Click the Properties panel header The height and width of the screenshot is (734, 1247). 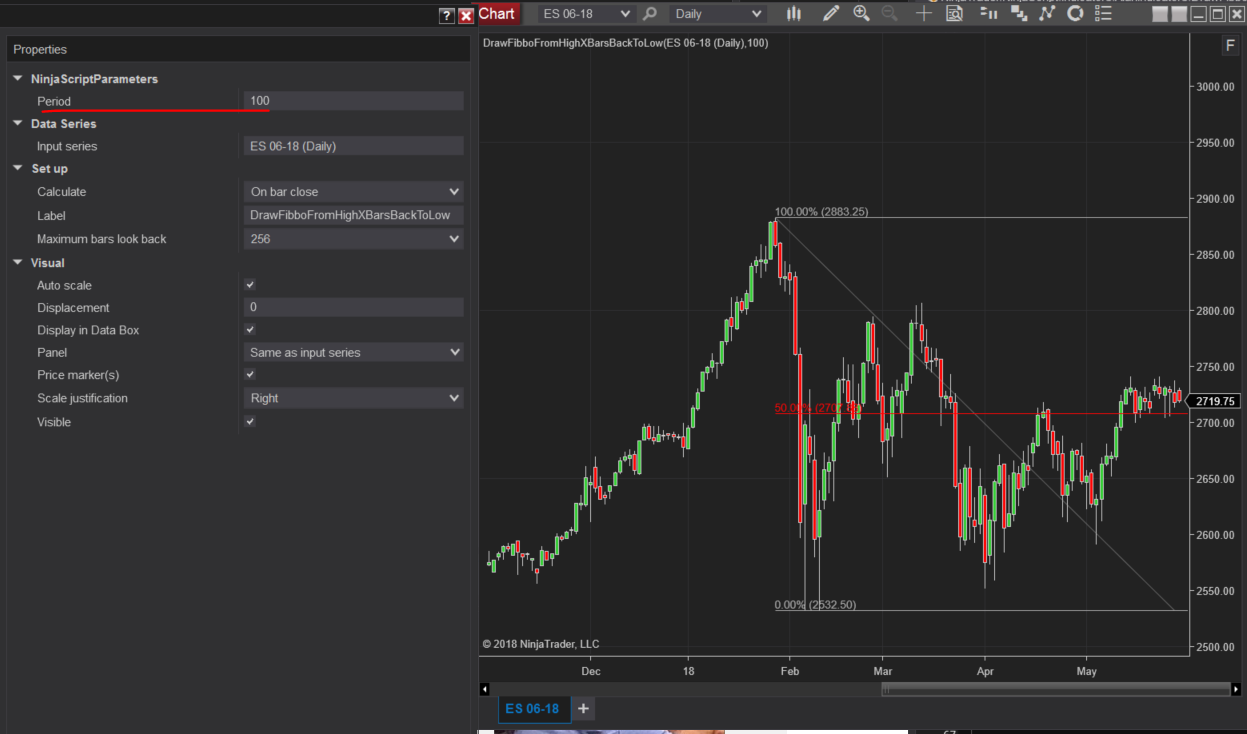click(x=238, y=49)
